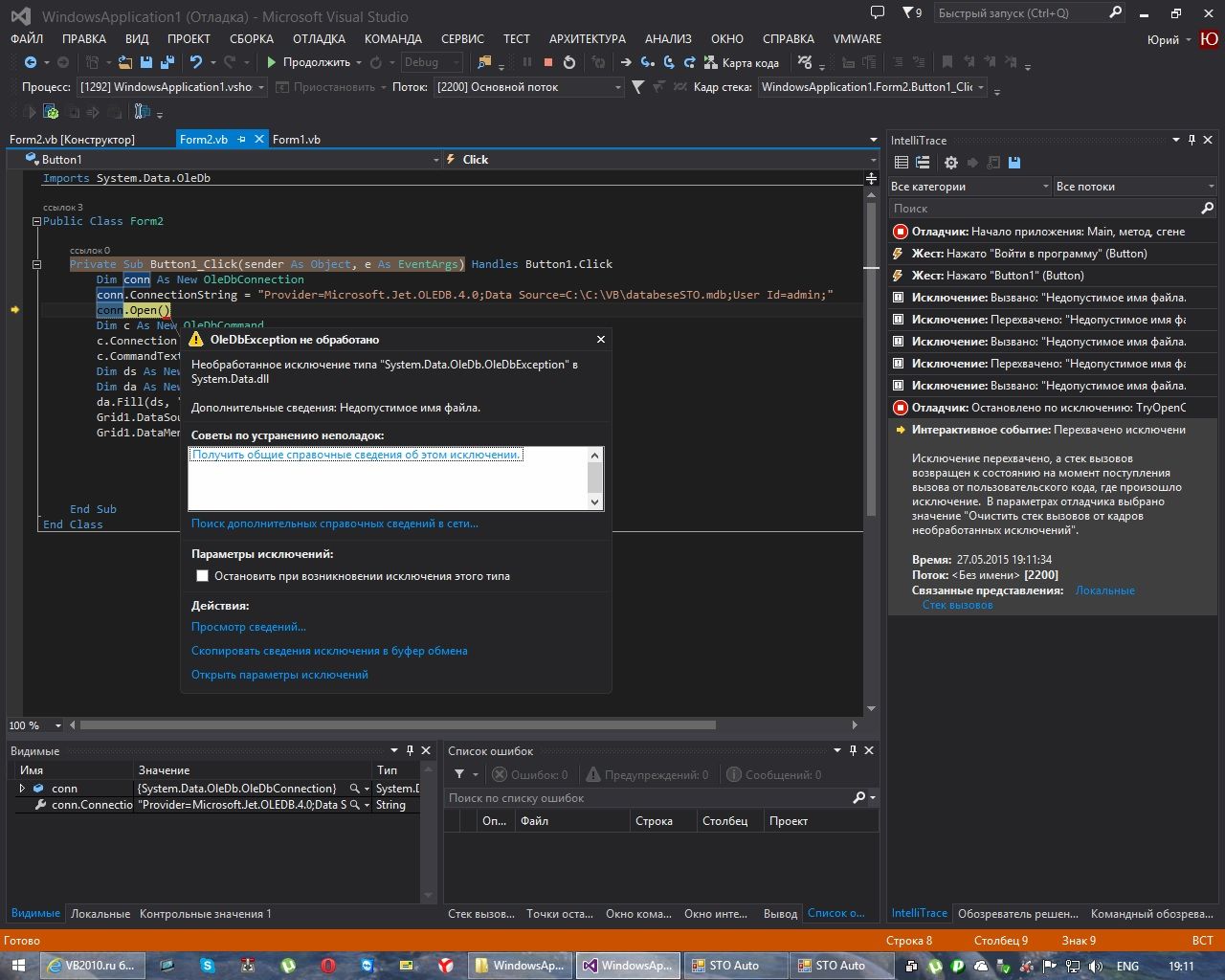Toggle the Ошибок: 0 errors filter
The height and width of the screenshot is (980, 1225).
pyautogui.click(x=529, y=774)
